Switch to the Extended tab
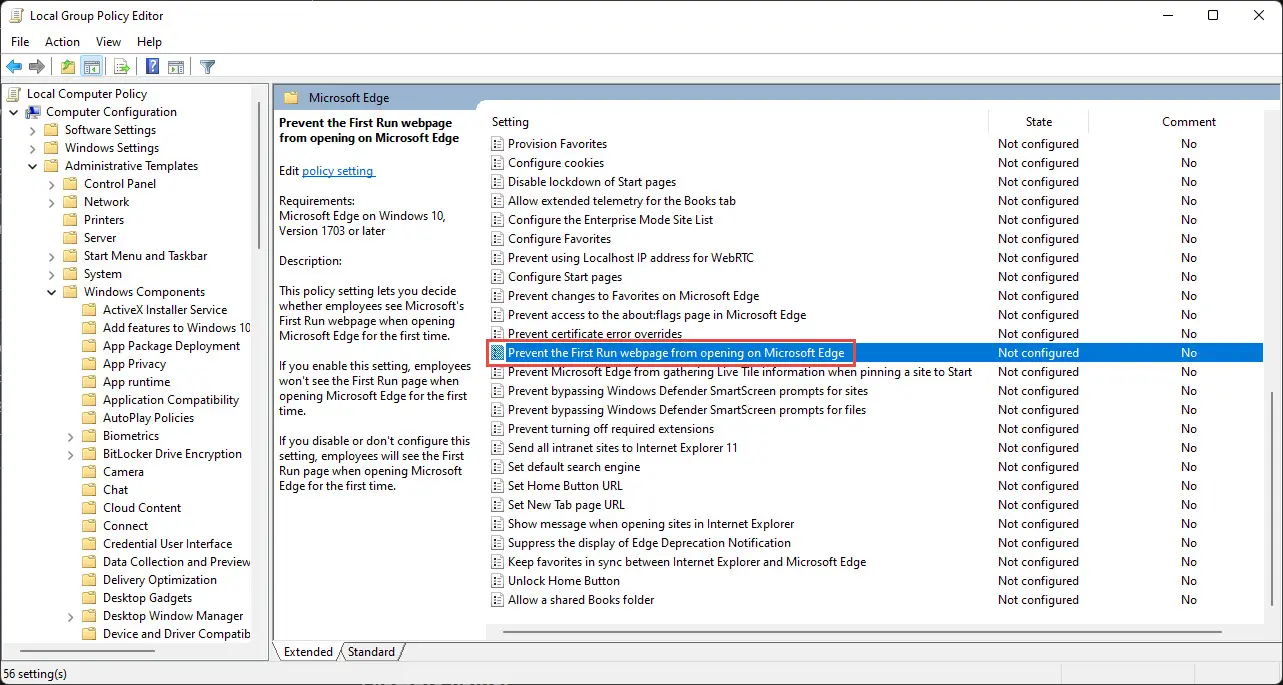1283x685 pixels. coord(308,652)
